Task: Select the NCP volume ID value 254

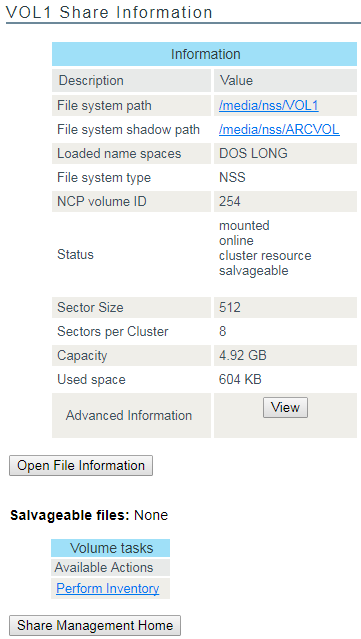Action: tap(230, 201)
